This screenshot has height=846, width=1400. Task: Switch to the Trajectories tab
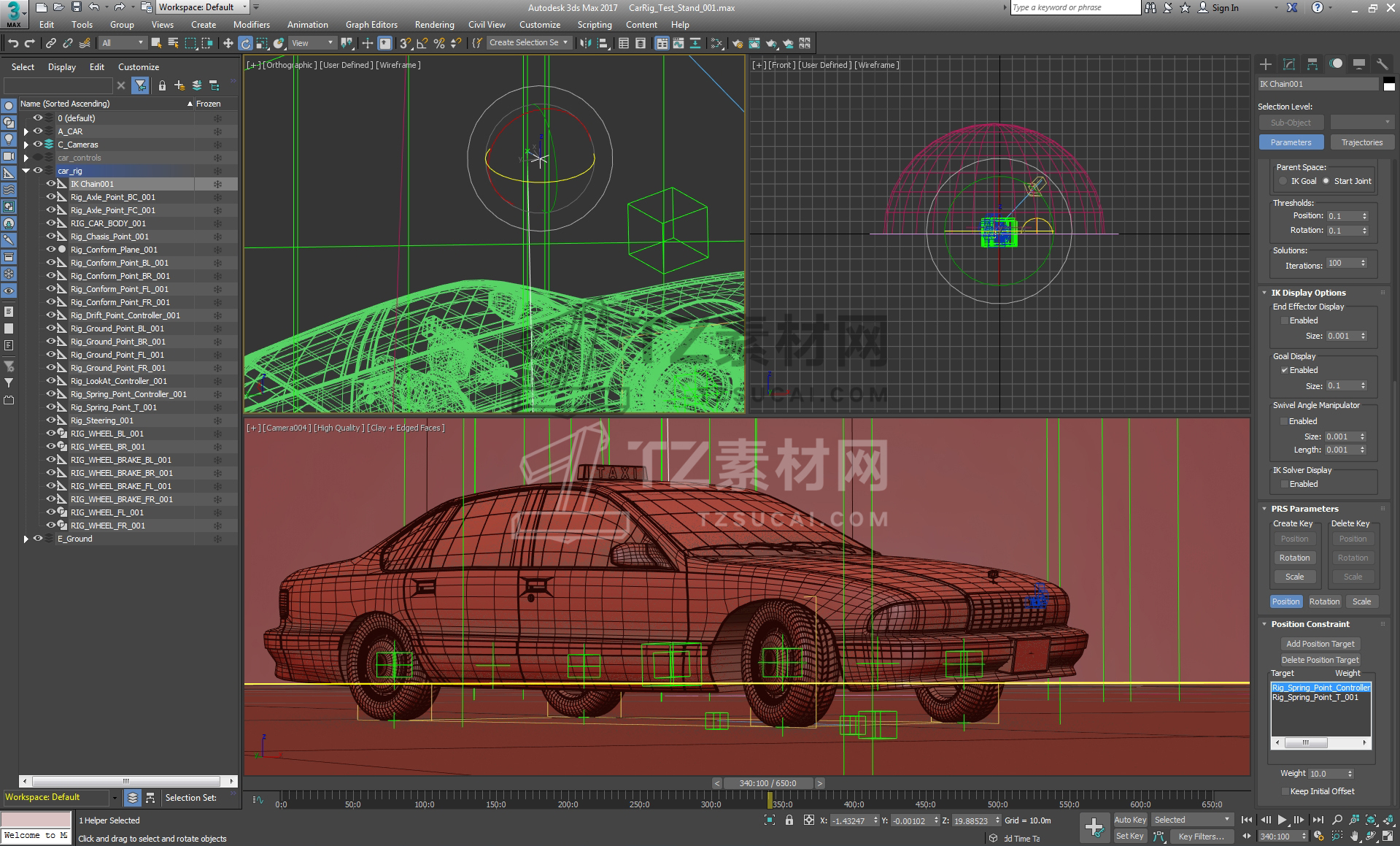point(1361,142)
